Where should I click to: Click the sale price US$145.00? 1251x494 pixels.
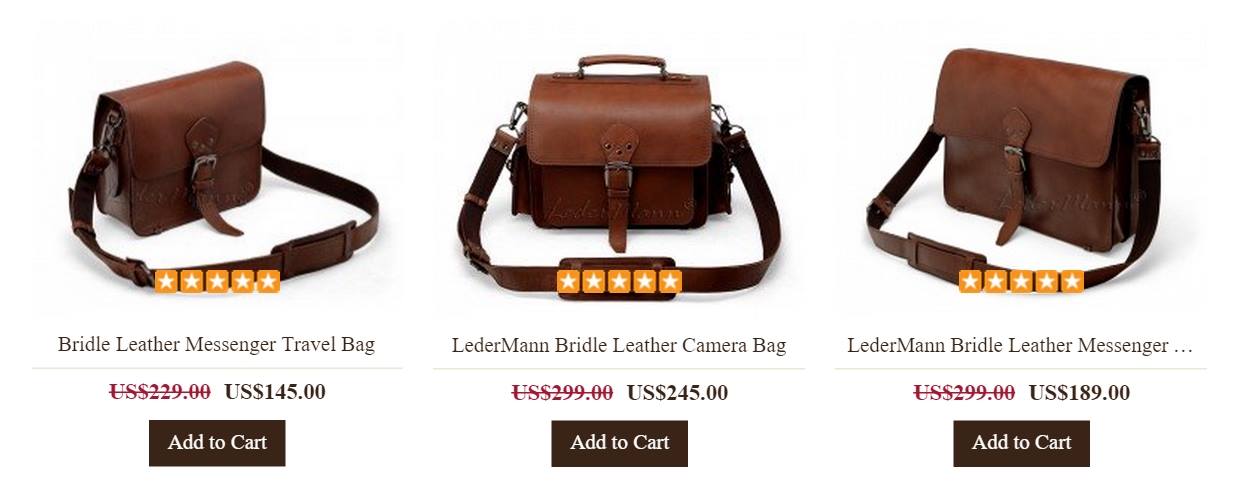(275, 392)
